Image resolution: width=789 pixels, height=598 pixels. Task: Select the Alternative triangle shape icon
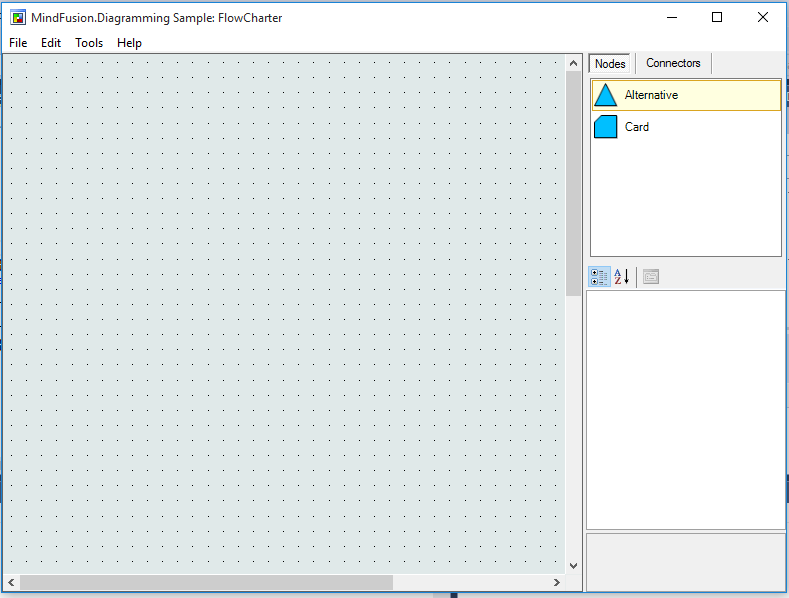click(605, 95)
